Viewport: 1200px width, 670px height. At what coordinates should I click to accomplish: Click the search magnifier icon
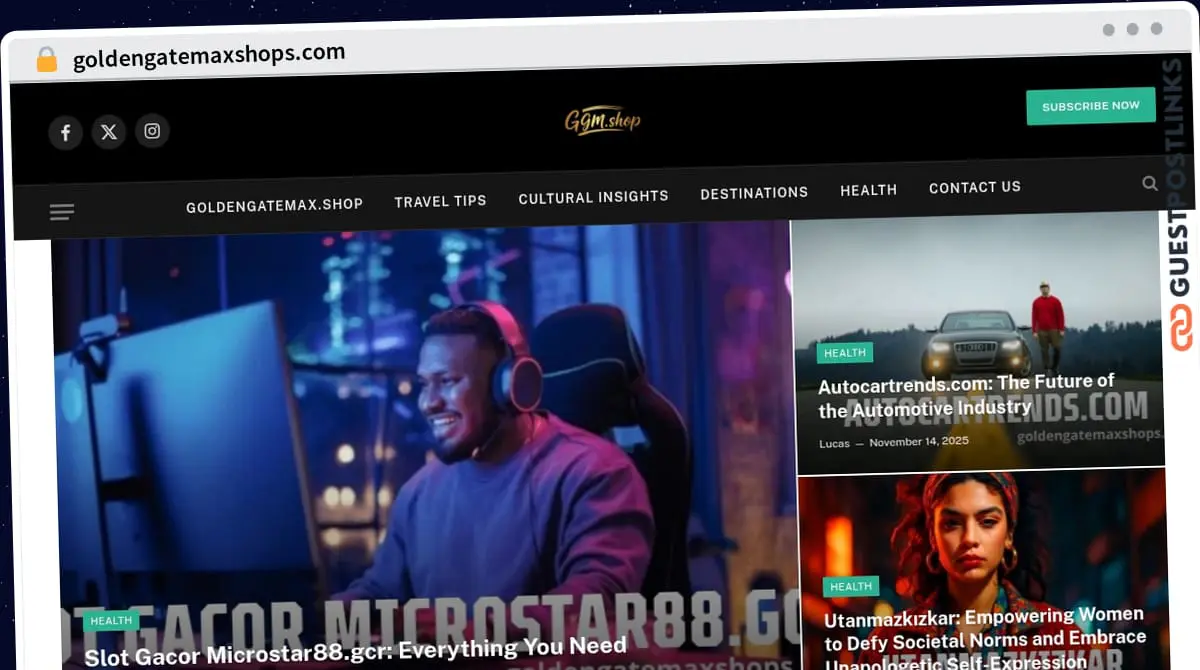(x=1150, y=184)
